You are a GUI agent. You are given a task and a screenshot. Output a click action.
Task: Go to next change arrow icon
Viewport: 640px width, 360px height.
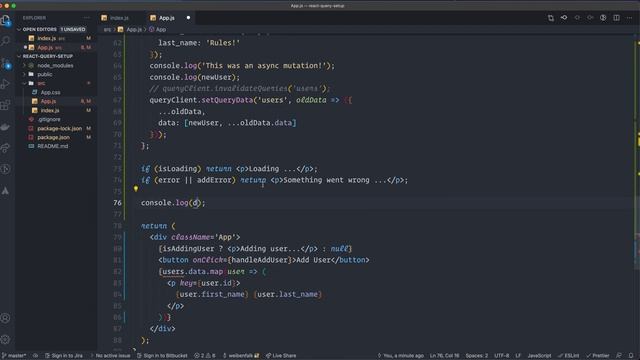590,18
